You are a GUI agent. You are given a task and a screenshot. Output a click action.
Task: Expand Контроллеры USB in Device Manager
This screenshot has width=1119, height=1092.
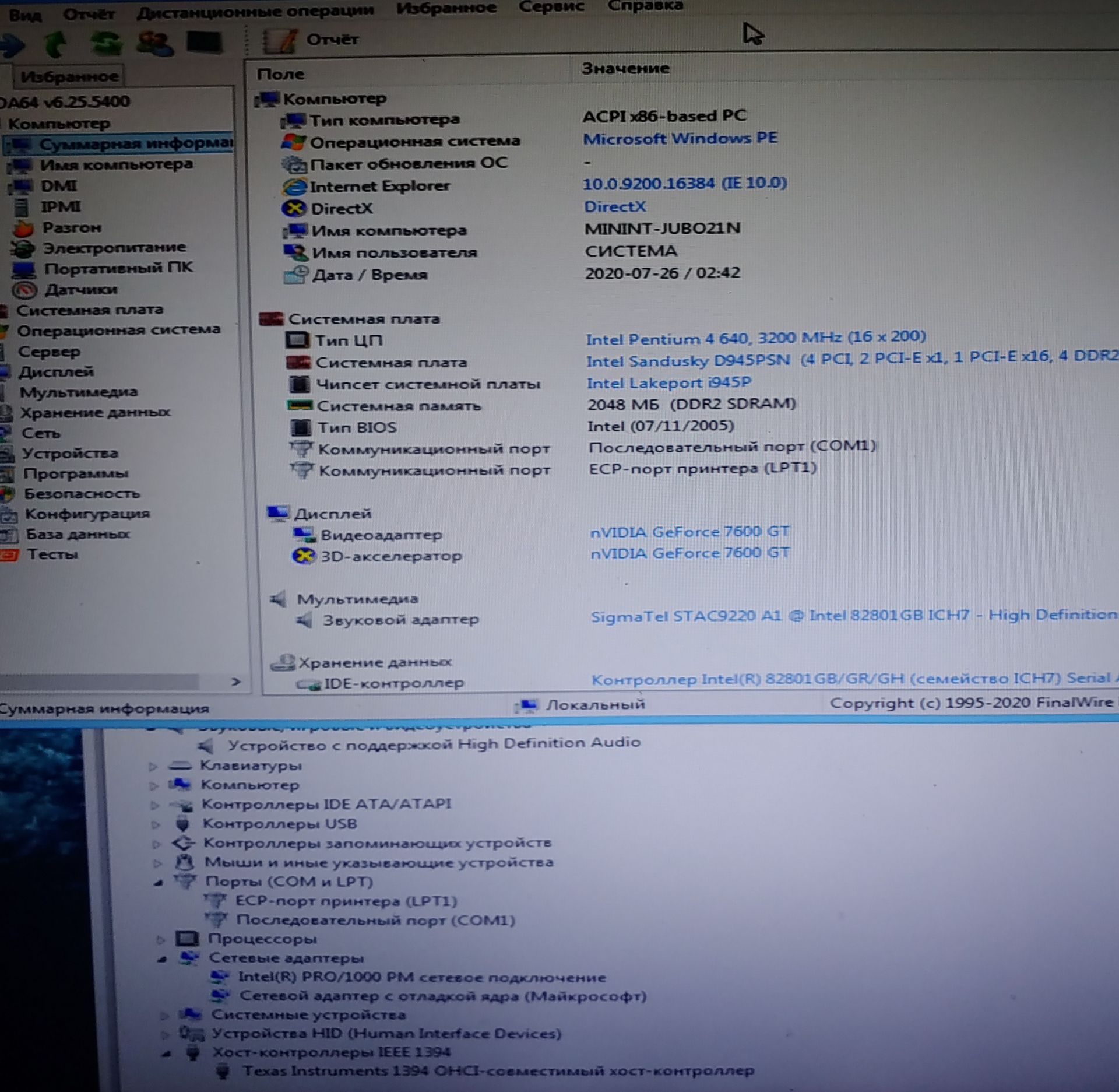(155, 824)
